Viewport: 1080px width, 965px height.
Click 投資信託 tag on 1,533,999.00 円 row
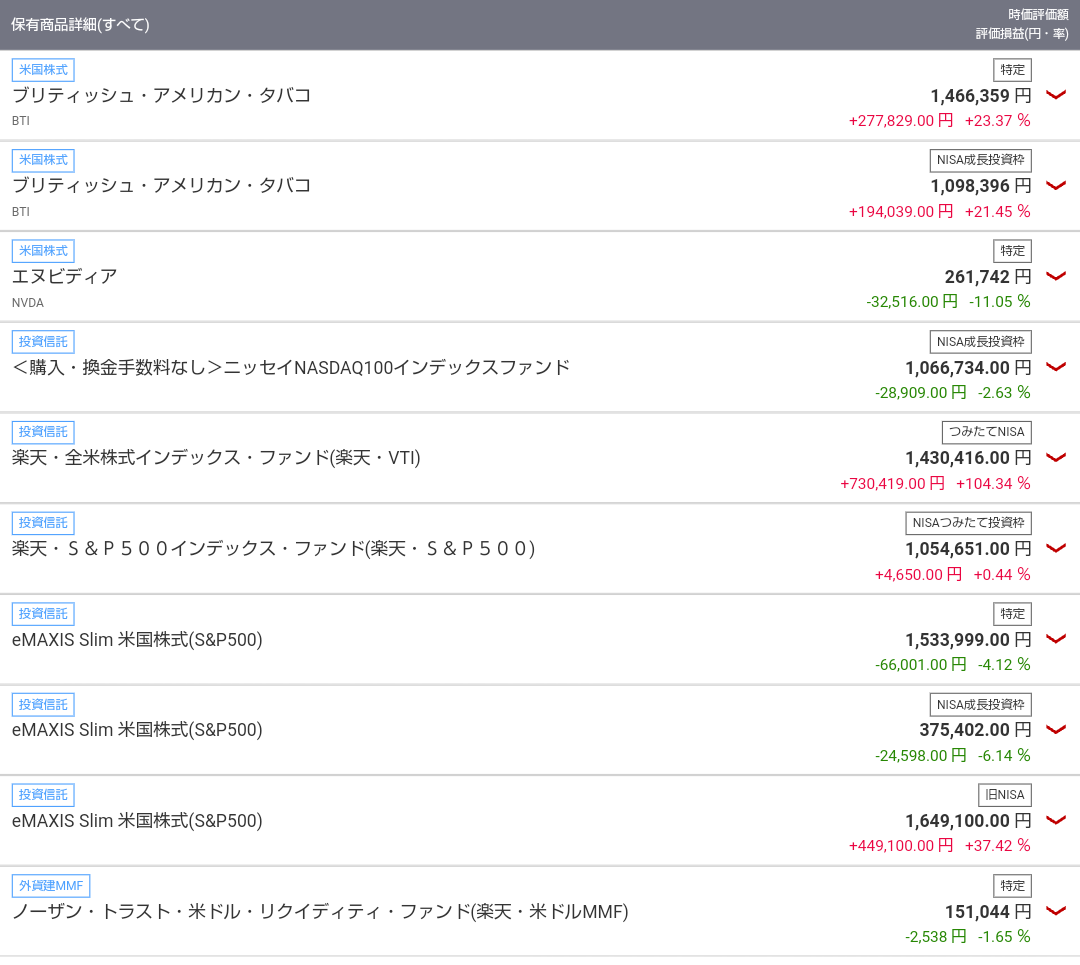click(43, 614)
